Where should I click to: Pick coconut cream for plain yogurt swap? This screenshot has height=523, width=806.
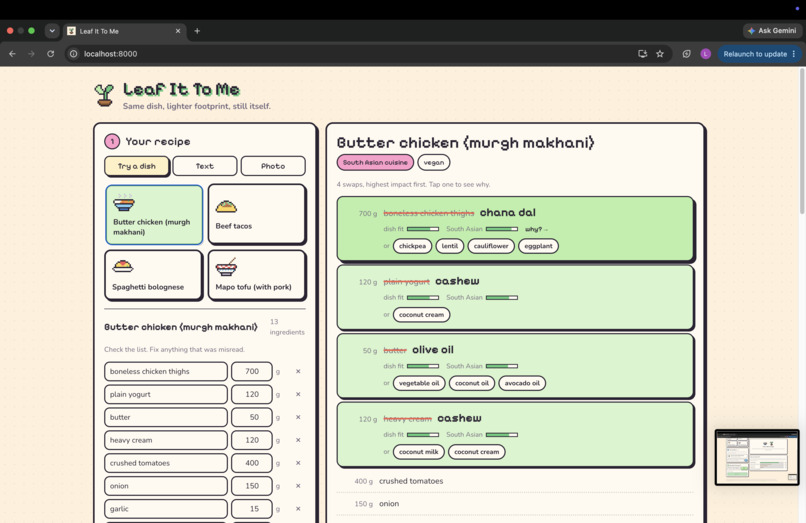coord(422,315)
